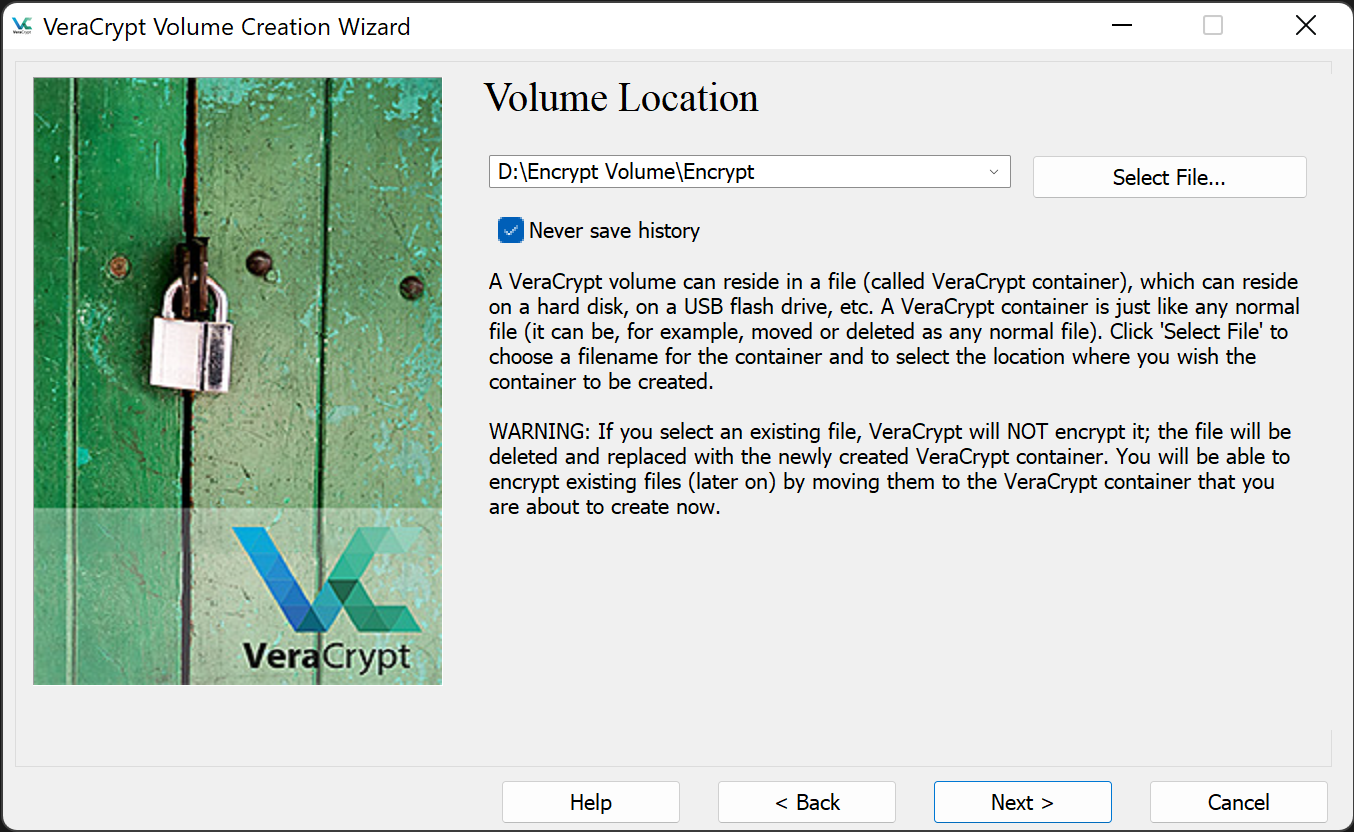Click inside the 'D:\Encrypt Volume\Encrypt' path field

(x=700, y=171)
